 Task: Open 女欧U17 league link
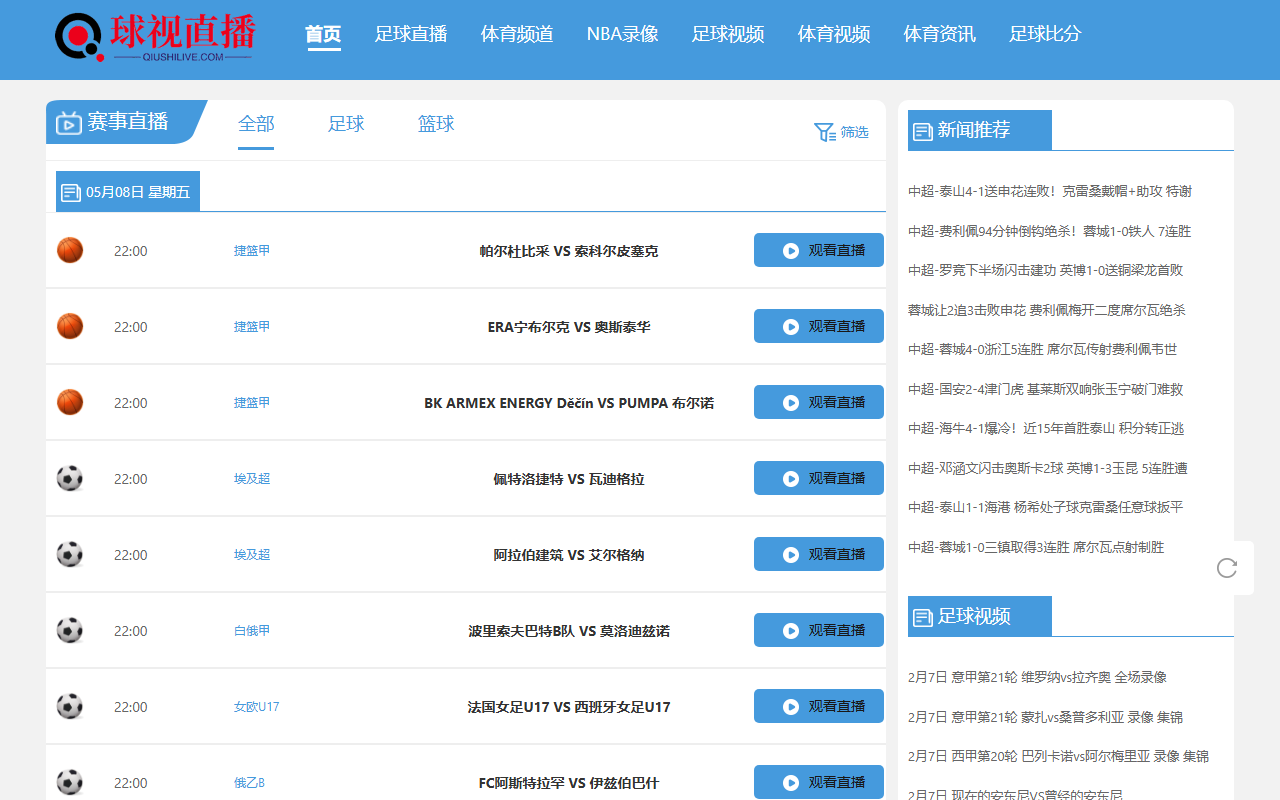pyautogui.click(x=257, y=707)
